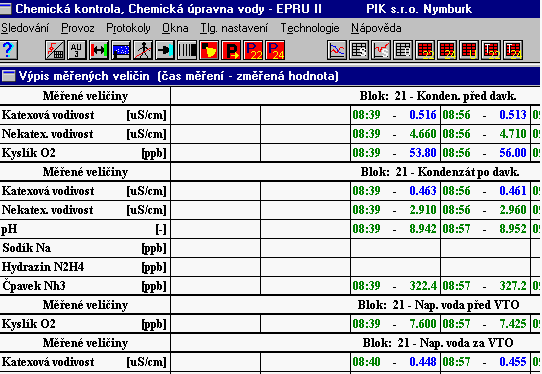Click the 08:39 - 2.910 value cell
This screenshot has height=374, width=542.
[395, 210]
